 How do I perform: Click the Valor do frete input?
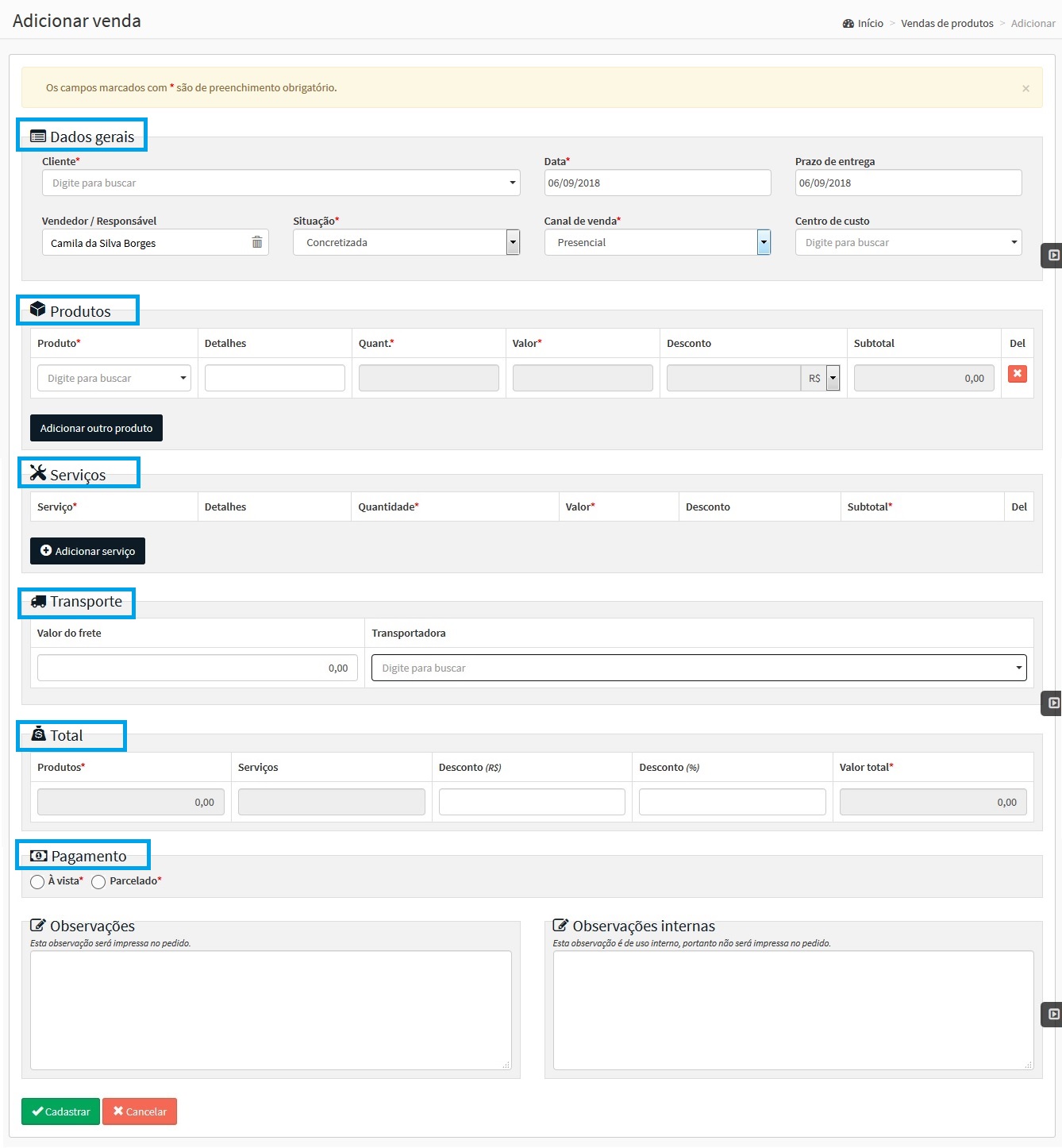pos(198,668)
